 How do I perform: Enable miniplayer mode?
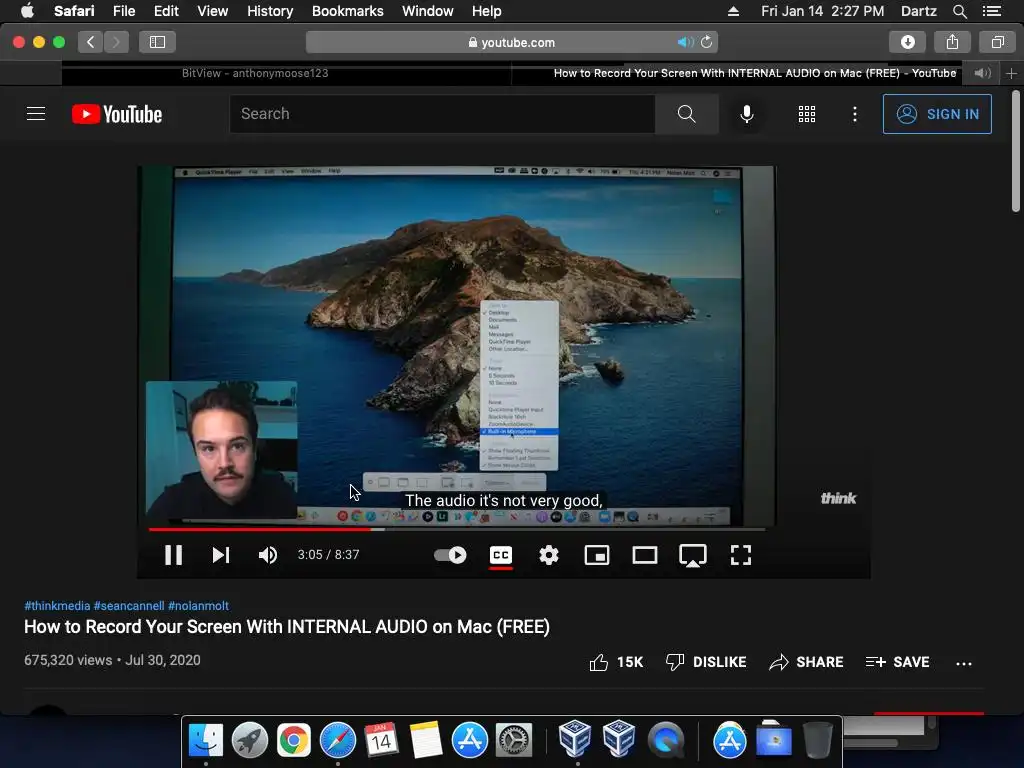click(597, 555)
